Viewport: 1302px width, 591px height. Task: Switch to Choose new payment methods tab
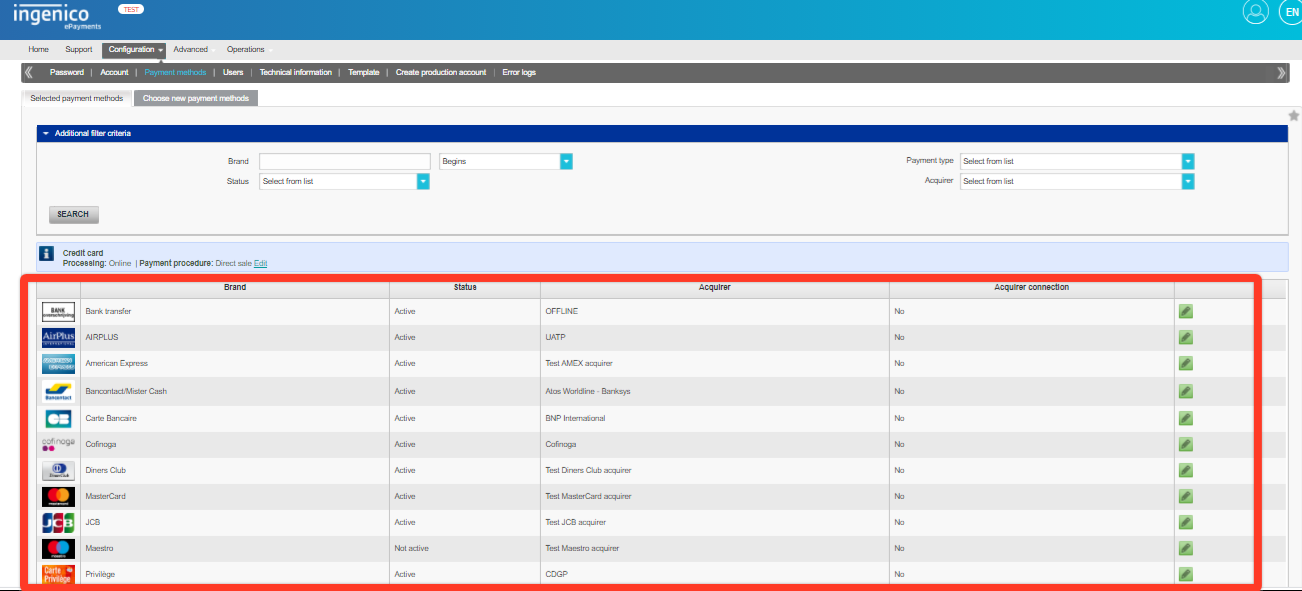[196, 99]
